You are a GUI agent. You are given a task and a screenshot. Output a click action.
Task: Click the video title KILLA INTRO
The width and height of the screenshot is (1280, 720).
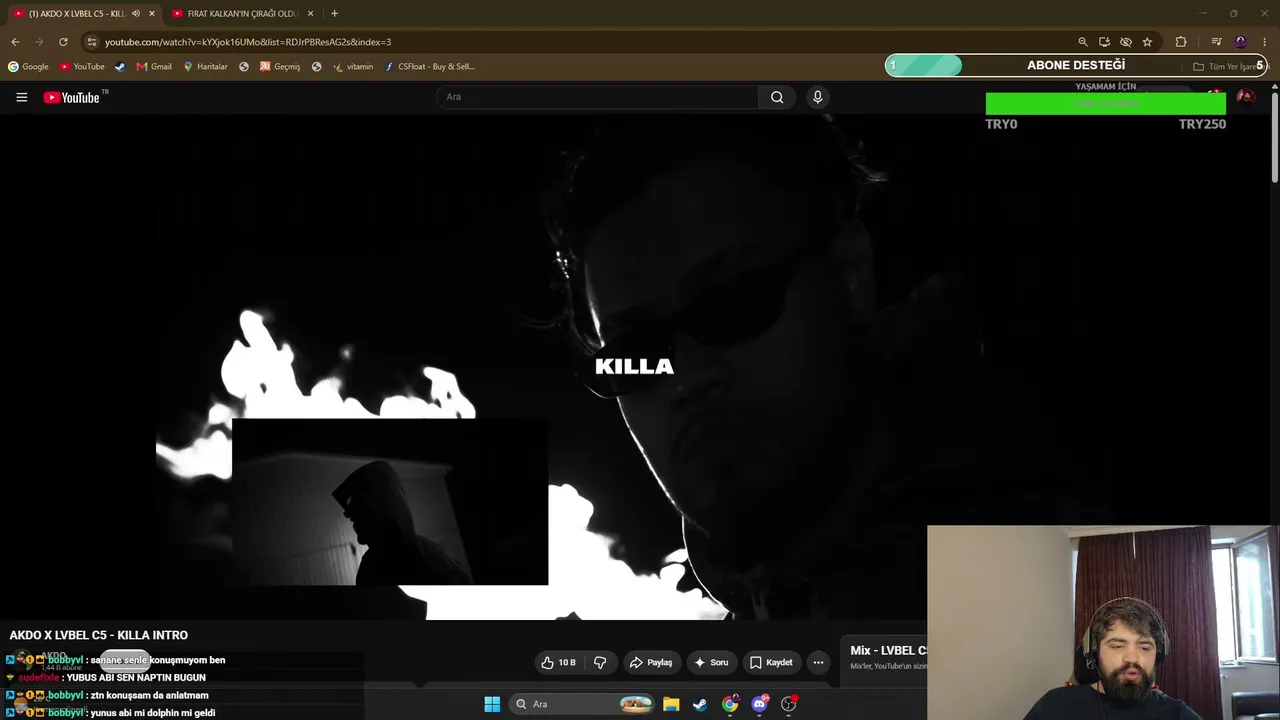point(99,635)
